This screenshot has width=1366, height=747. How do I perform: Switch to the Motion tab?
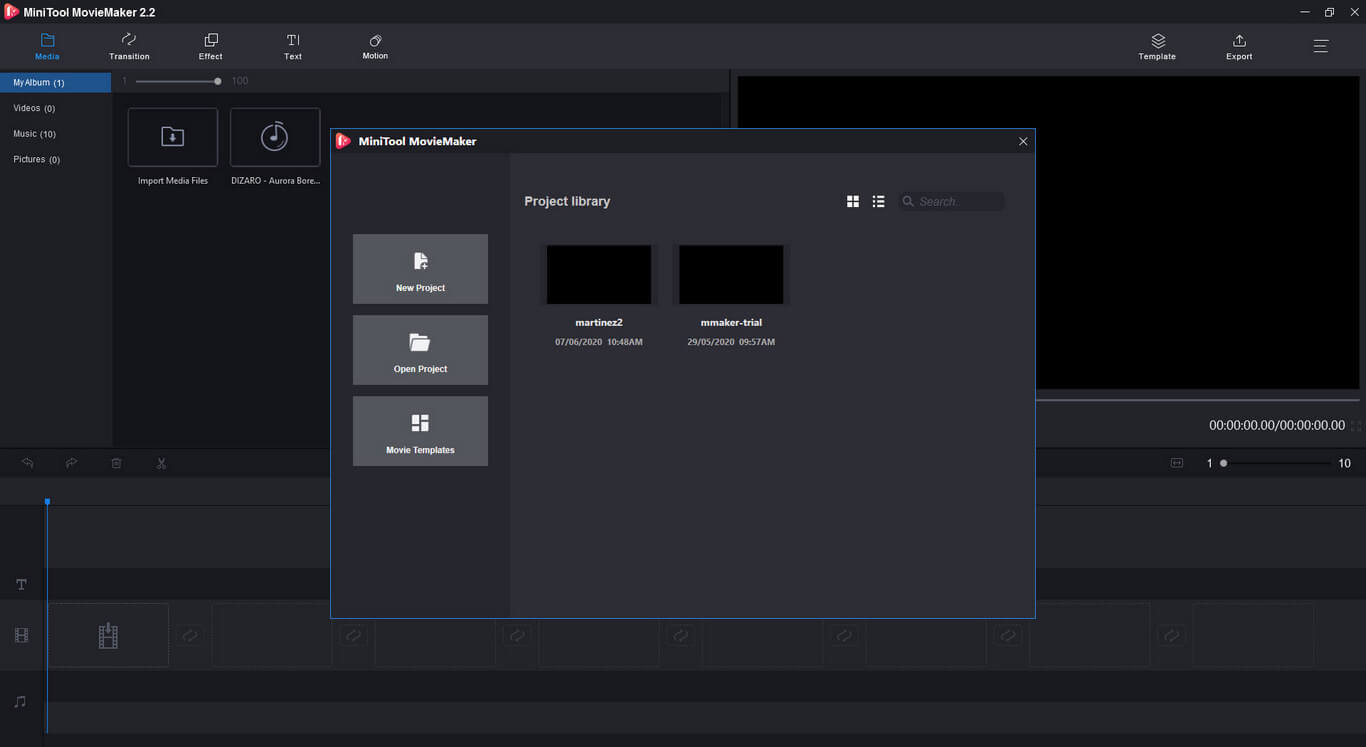point(375,47)
